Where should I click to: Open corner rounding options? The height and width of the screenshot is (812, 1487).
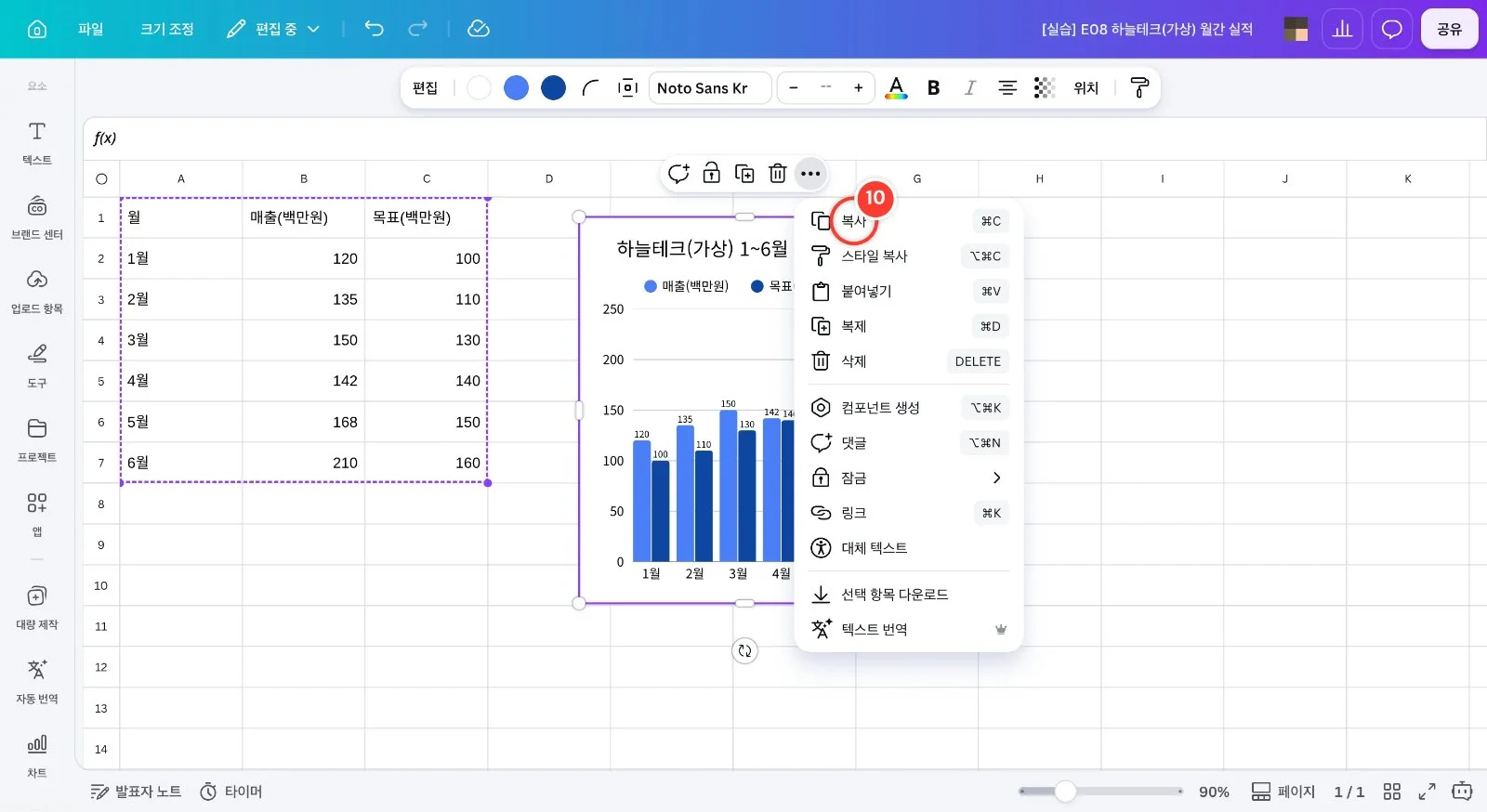[x=590, y=88]
